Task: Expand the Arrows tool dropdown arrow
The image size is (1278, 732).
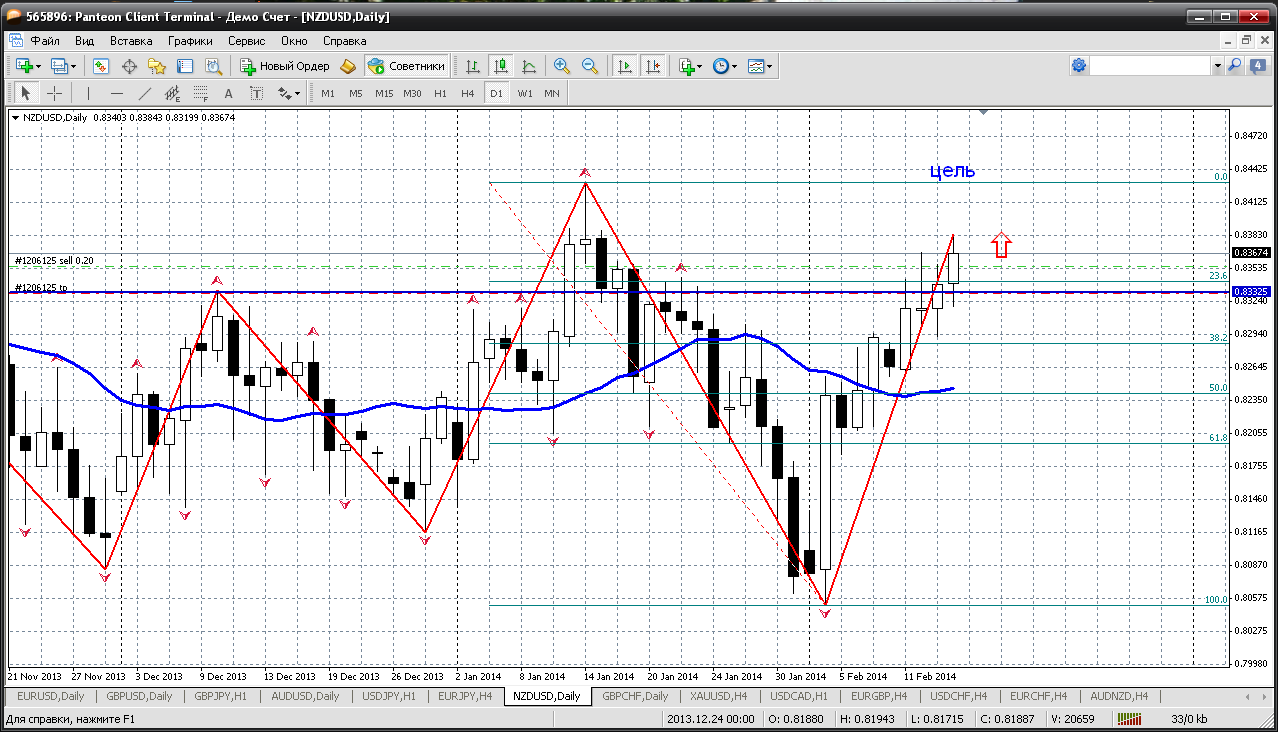Action: 298,93
